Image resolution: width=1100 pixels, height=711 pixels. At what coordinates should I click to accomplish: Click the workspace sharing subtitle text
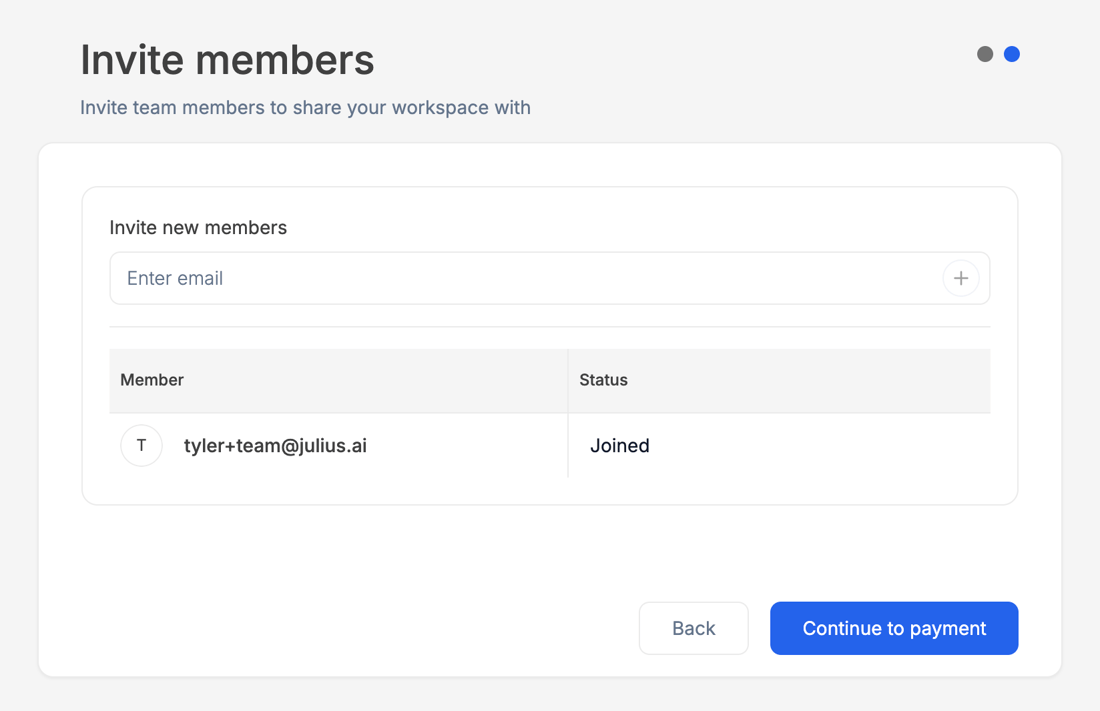click(305, 107)
